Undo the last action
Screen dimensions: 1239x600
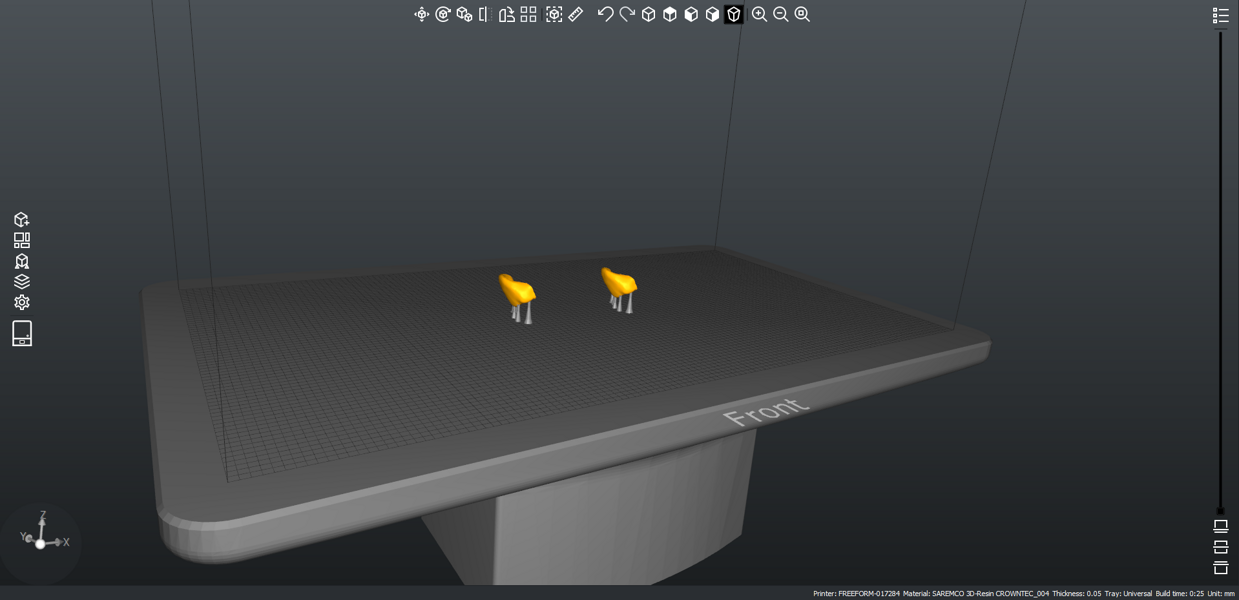604,14
